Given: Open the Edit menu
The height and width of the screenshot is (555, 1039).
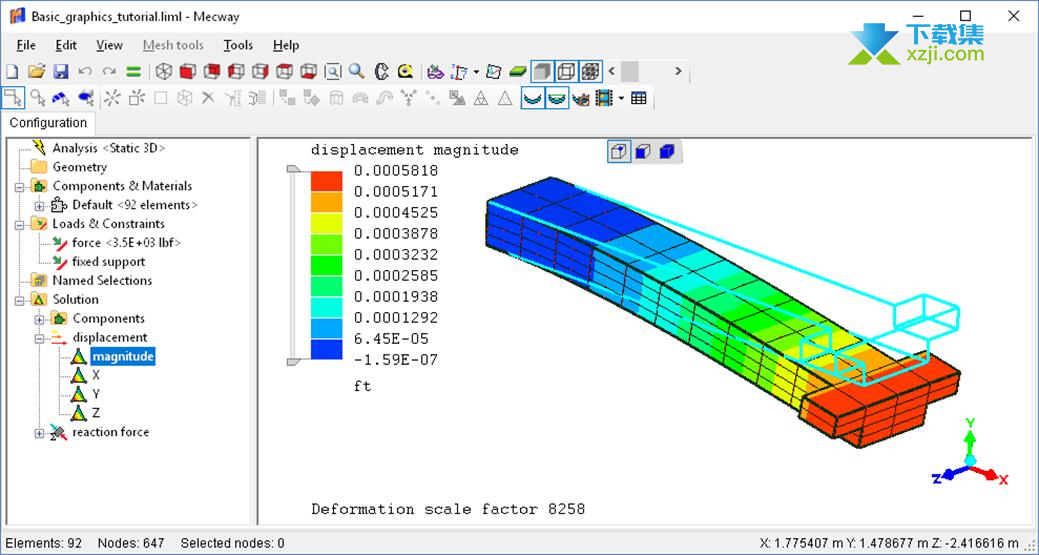Looking at the screenshot, I should 66,45.
